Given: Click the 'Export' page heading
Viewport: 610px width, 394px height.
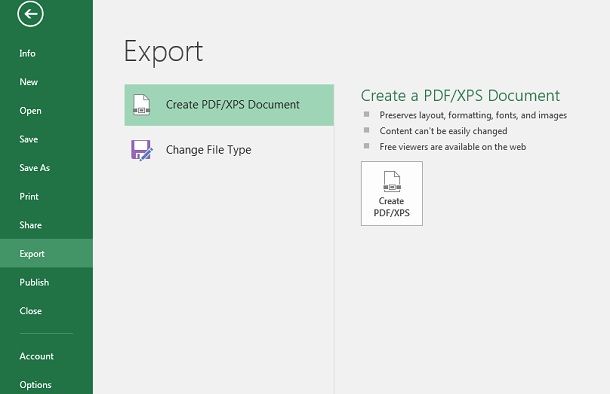Looking at the screenshot, I should 163,52.
